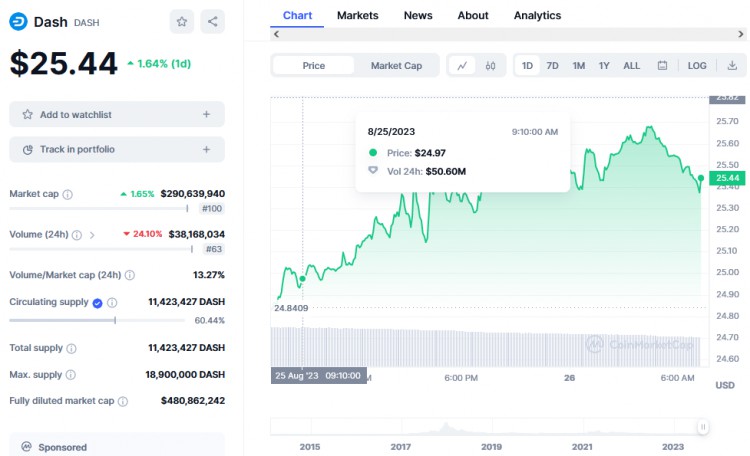The image size is (750, 456).
Task: Click the 13.27% volume/market cap value
Action: coord(209,275)
